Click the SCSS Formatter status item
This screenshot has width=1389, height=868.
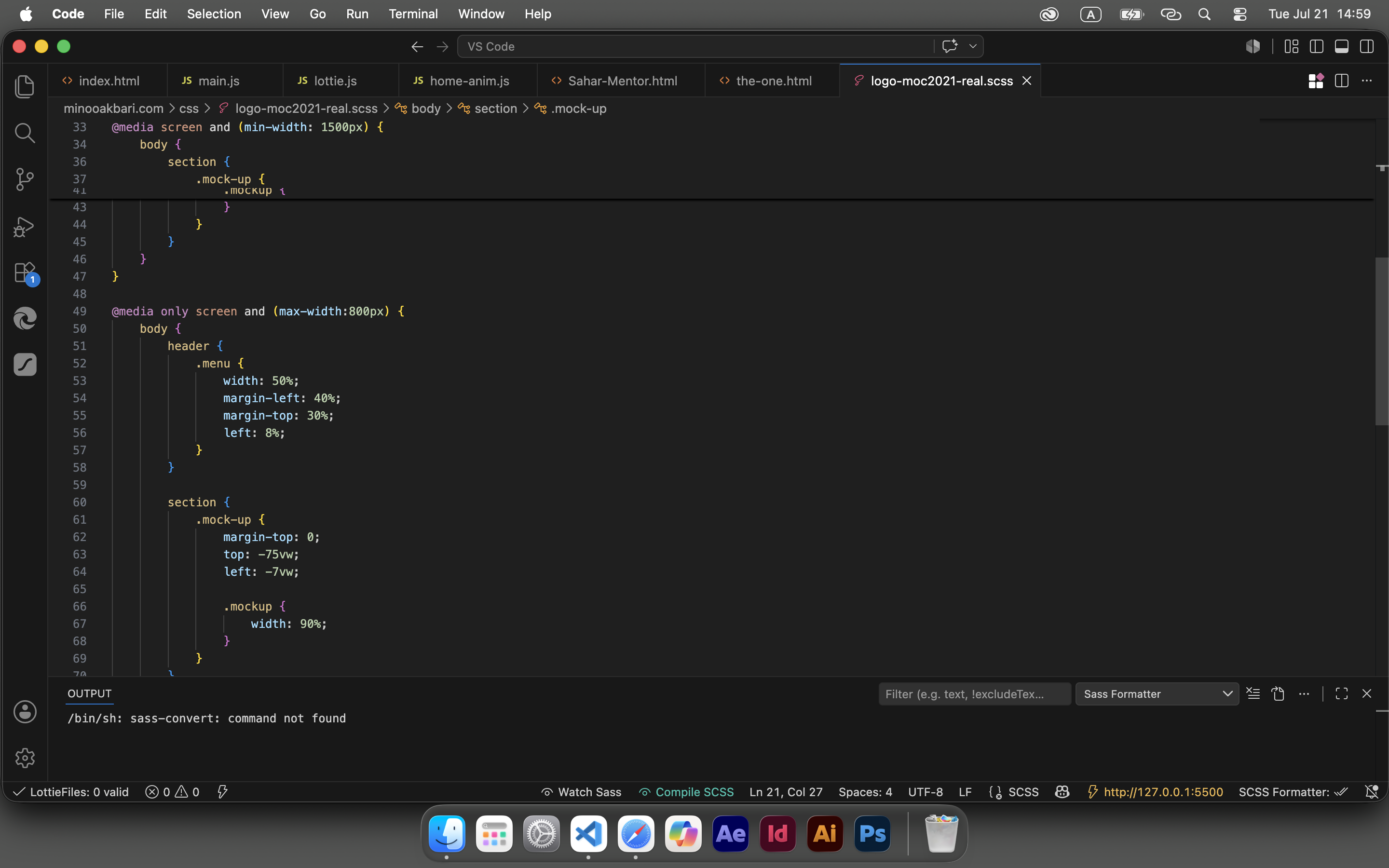tap(1293, 792)
